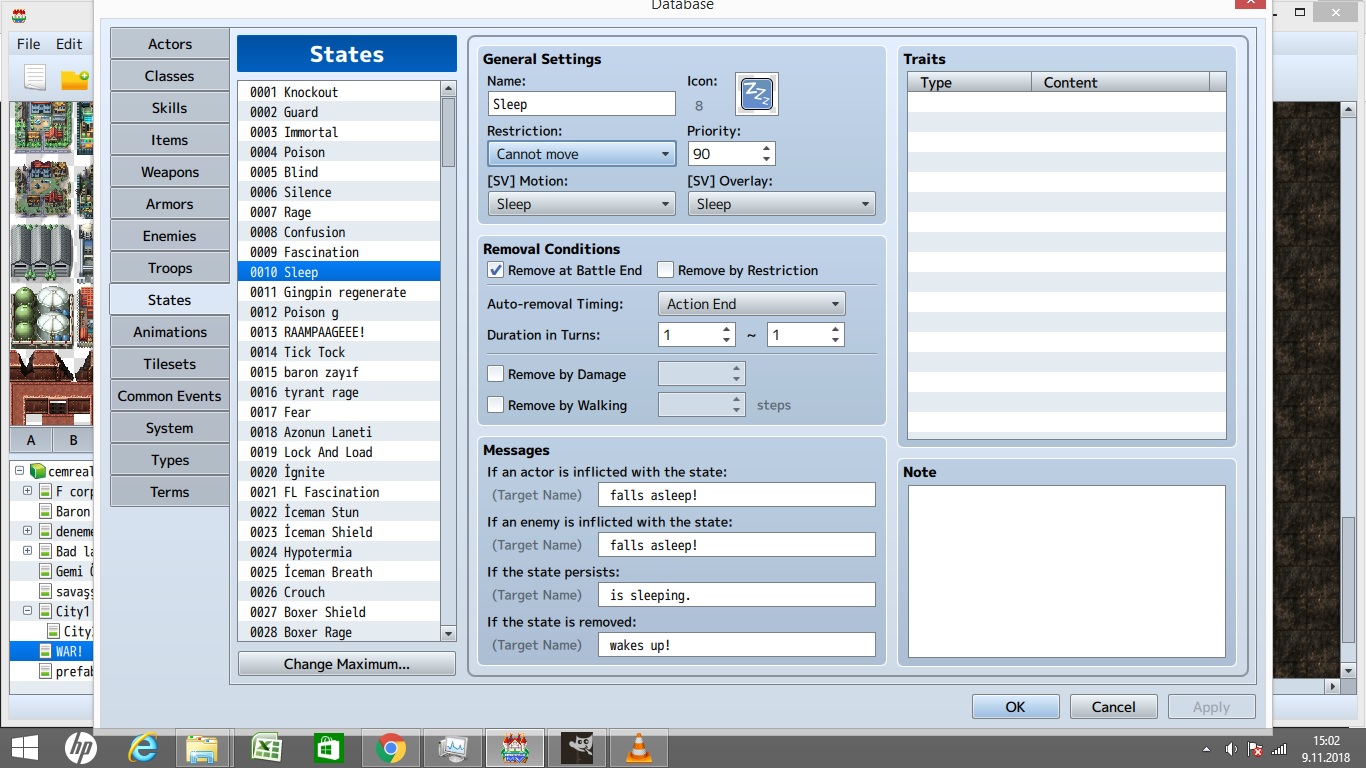Viewport: 1366px width, 768px height.
Task: Open File Explorer from the taskbar
Action: point(203,748)
